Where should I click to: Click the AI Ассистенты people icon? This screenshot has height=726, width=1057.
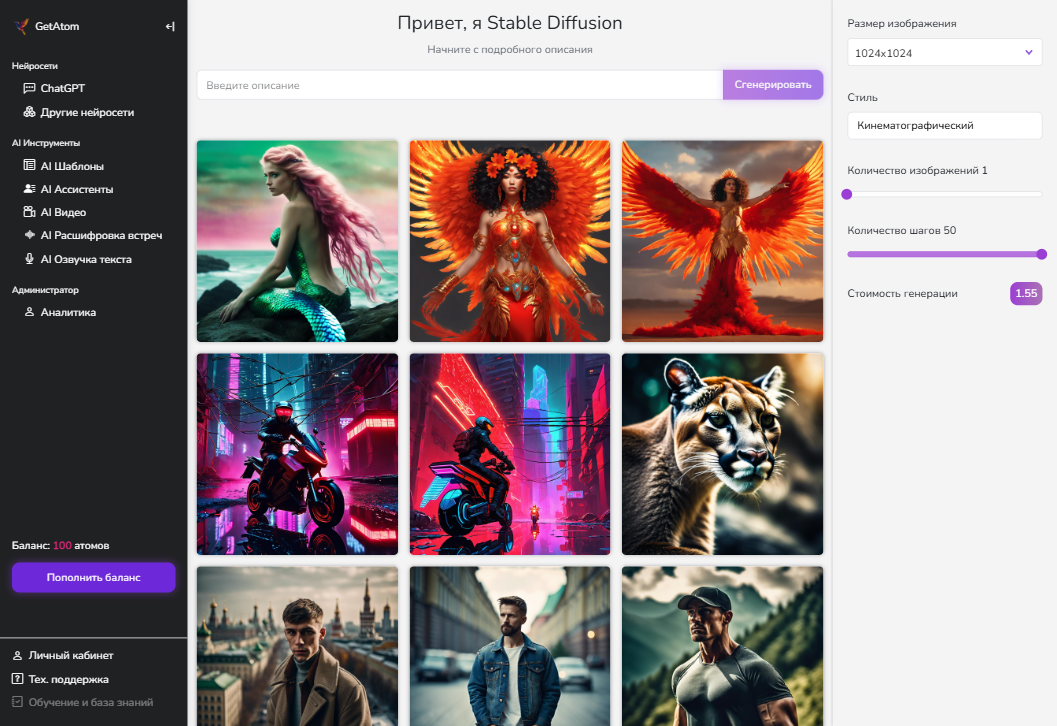[x=29, y=189]
